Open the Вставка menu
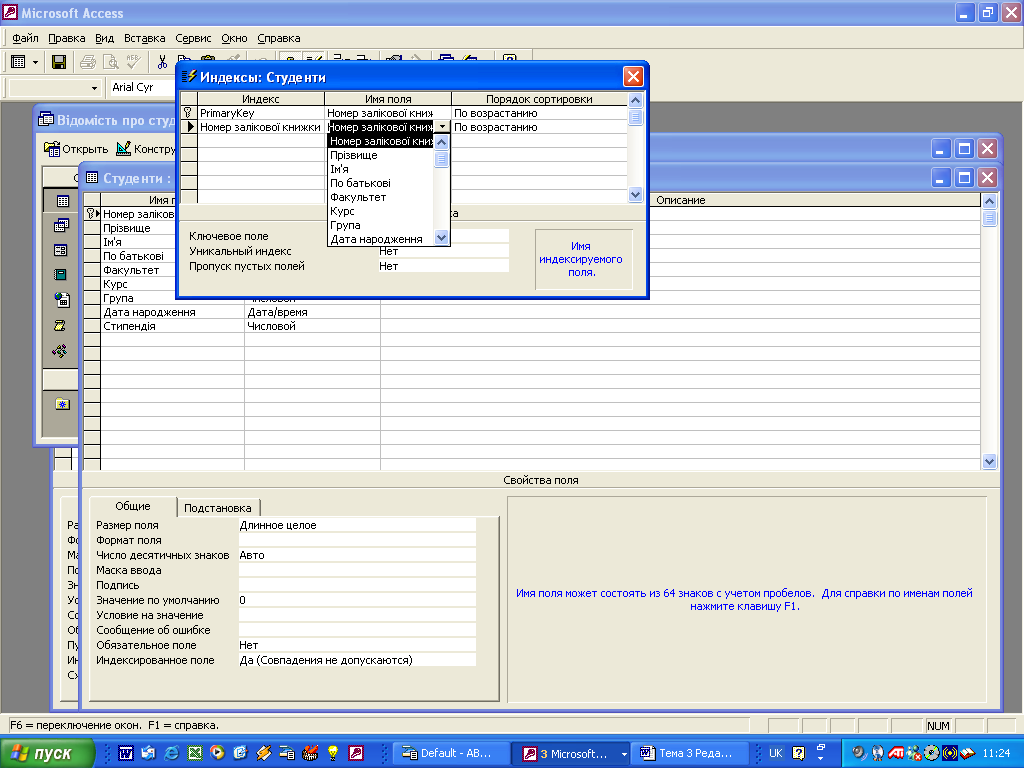The width and height of the screenshot is (1024, 768). (x=144, y=38)
